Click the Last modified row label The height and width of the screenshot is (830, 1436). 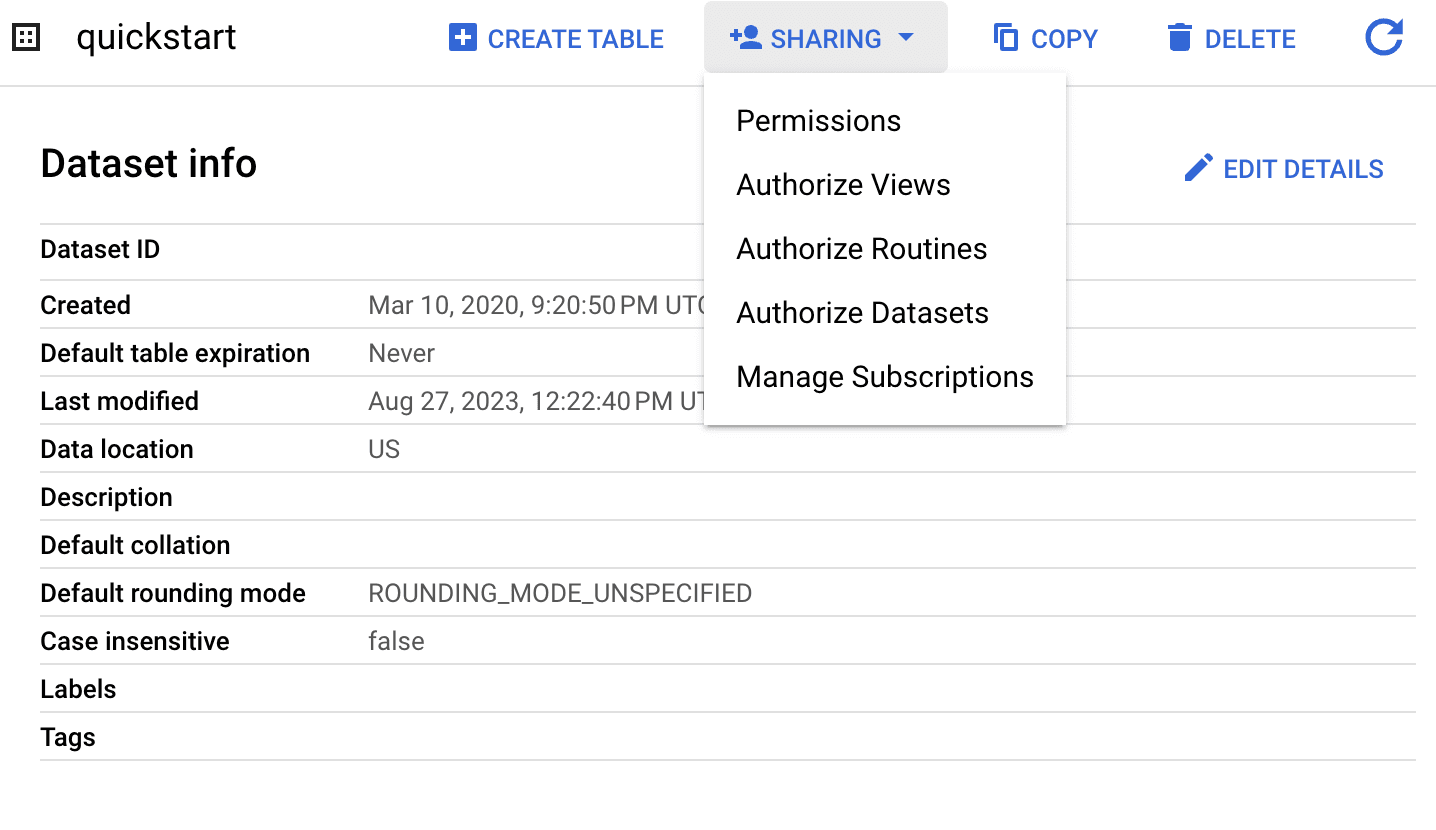point(120,401)
